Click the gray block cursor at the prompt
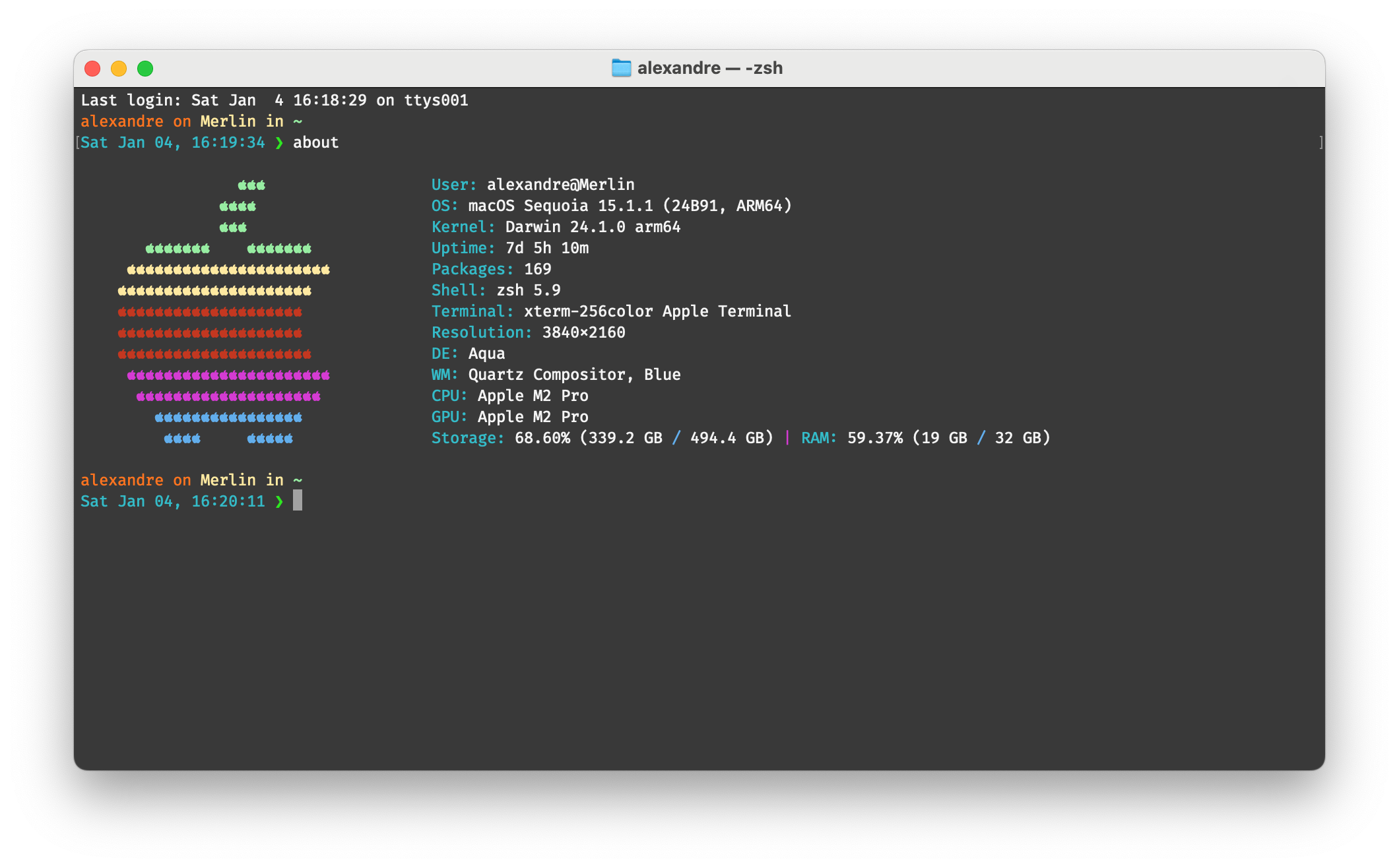The image size is (1399, 868). pyautogui.click(x=298, y=501)
